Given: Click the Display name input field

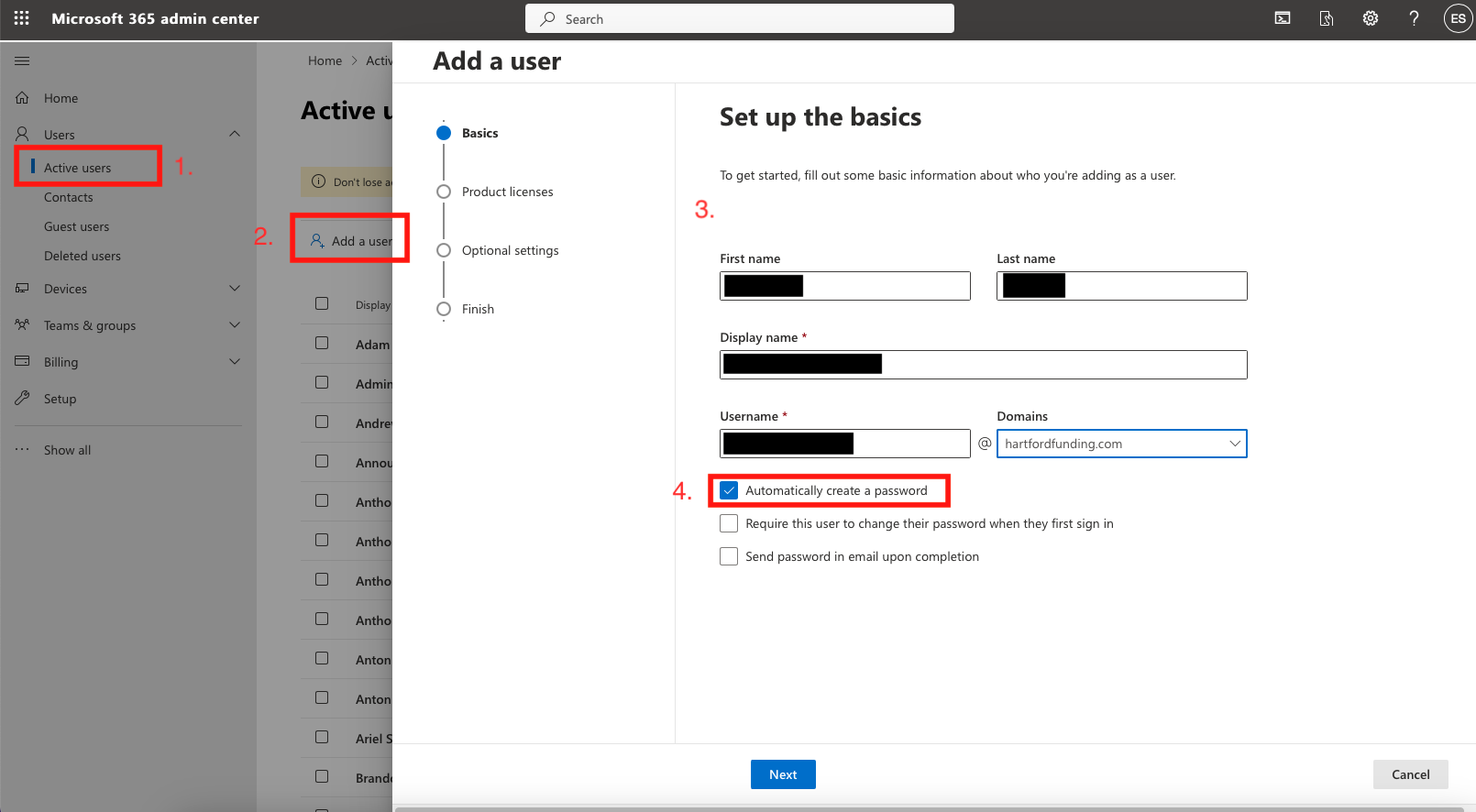Looking at the screenshot, I should [x=984, y=365].
